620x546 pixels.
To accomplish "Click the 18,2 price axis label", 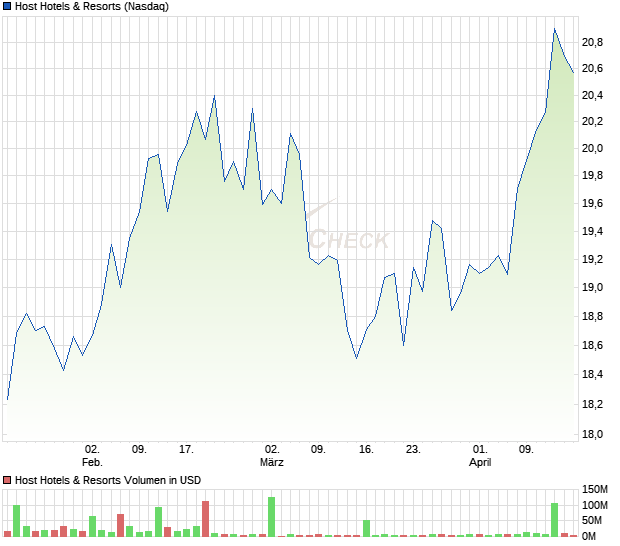I will [592, 404].
